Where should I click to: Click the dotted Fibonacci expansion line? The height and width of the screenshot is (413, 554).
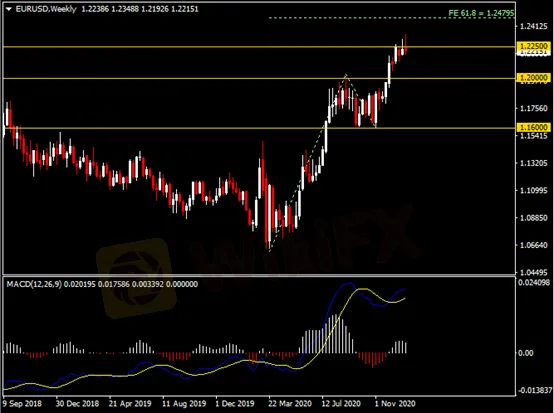(x=391, y=18)
